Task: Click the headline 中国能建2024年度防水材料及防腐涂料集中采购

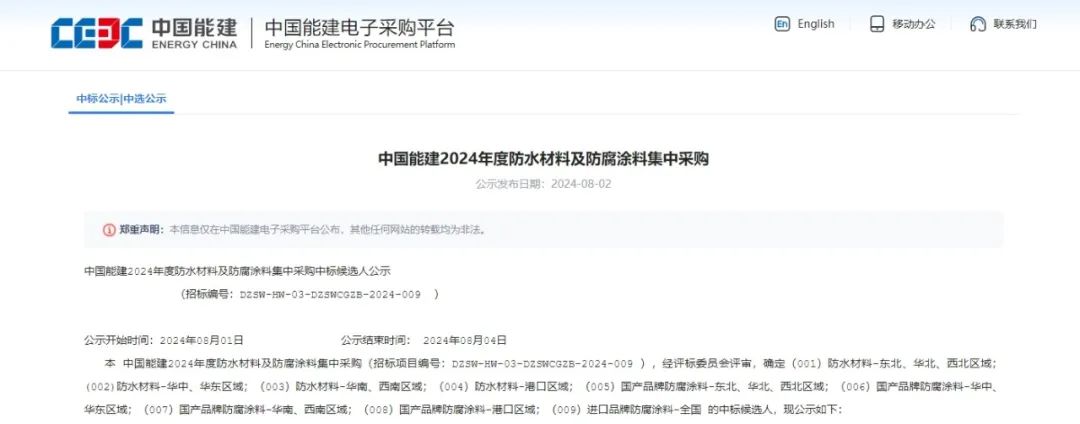Action: click(543, 159)
